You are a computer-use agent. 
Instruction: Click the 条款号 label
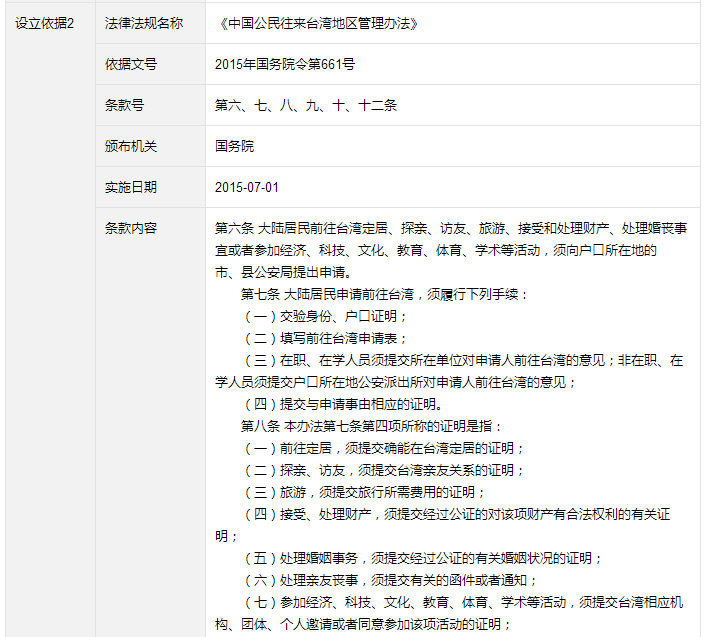pos(124,105)
